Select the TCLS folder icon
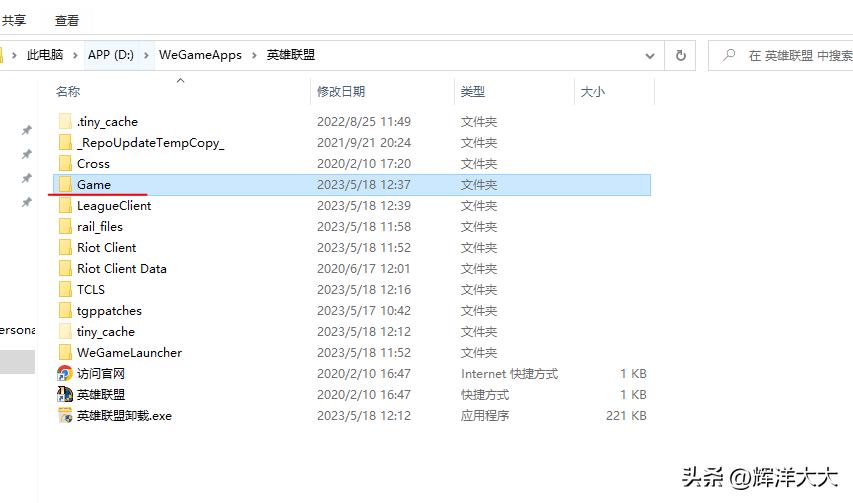 [x=65, y=289]
